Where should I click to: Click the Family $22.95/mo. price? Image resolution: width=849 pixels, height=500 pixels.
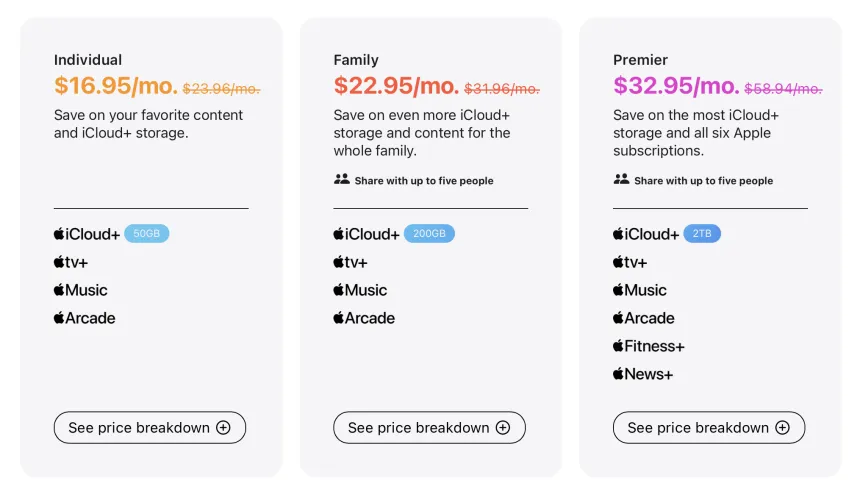click(x=396, y=86)
